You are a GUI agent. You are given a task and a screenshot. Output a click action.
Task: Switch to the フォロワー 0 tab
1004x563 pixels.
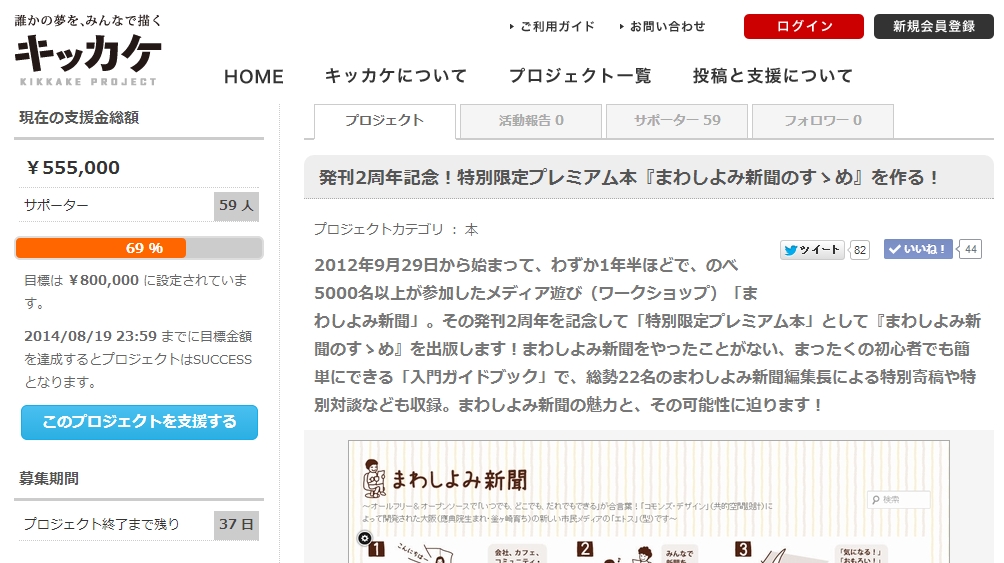tap(822, 121)
